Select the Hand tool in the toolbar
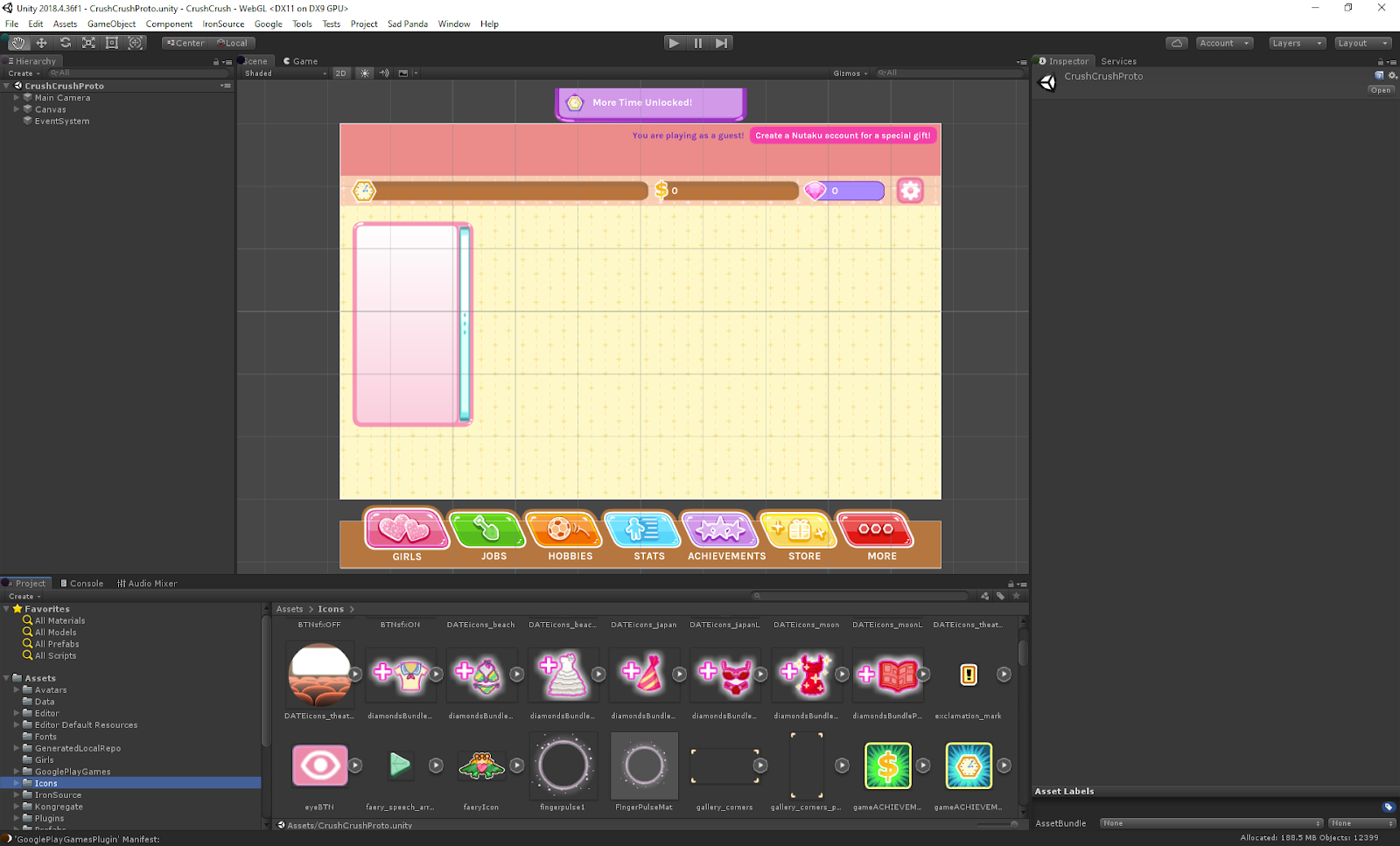 (18, 43)
